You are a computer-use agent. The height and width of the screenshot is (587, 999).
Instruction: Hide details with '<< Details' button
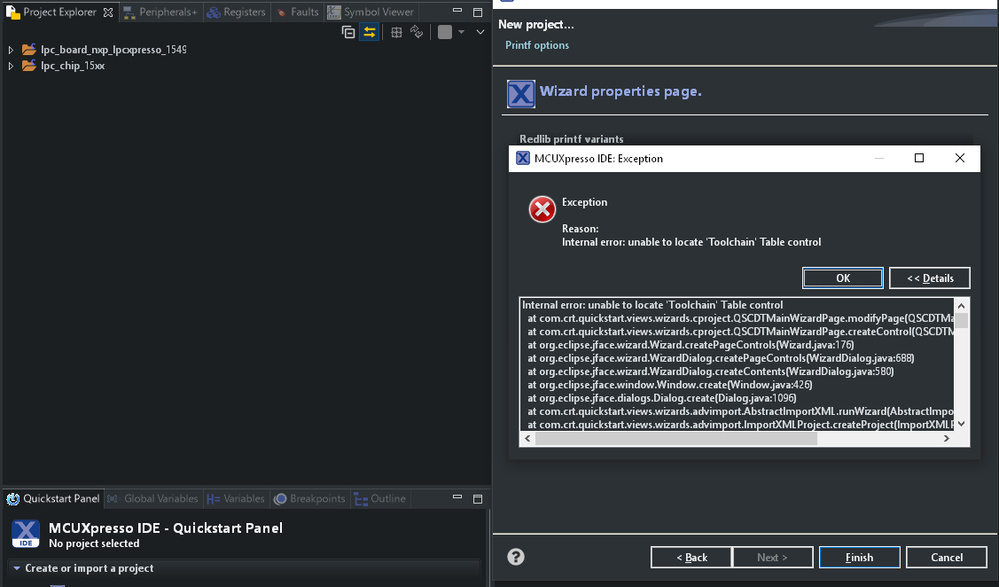pos(930,278)
